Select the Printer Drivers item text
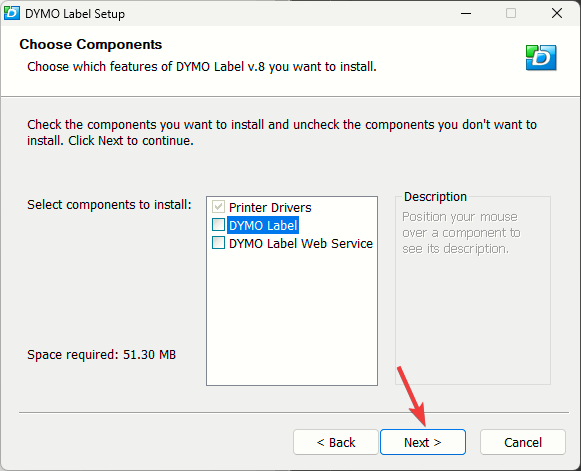The width and height of the screenshot is (581, 471). point(270,207)
